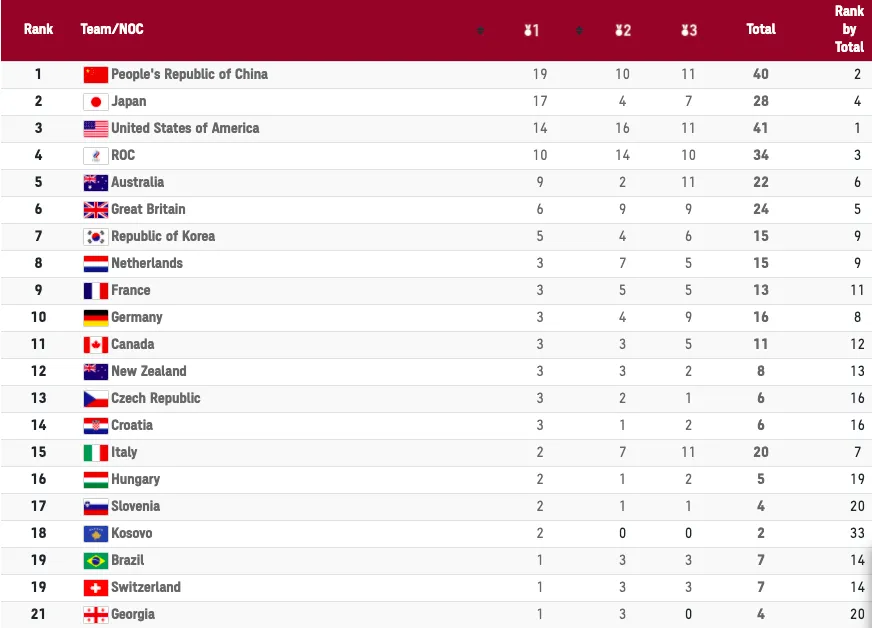Image resolution: width=872 pixels, height=628 pixels.
Task: Open the Great Britain team link
Action: pos(148,209)
